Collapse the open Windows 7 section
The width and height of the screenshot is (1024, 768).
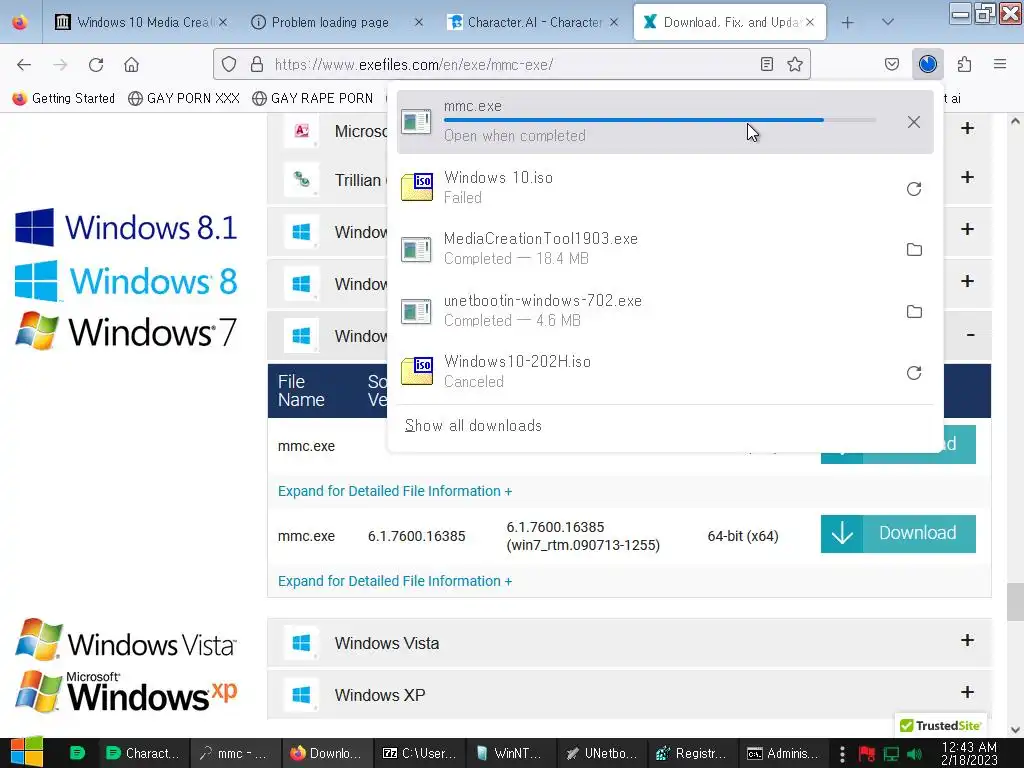click(970, 335)
